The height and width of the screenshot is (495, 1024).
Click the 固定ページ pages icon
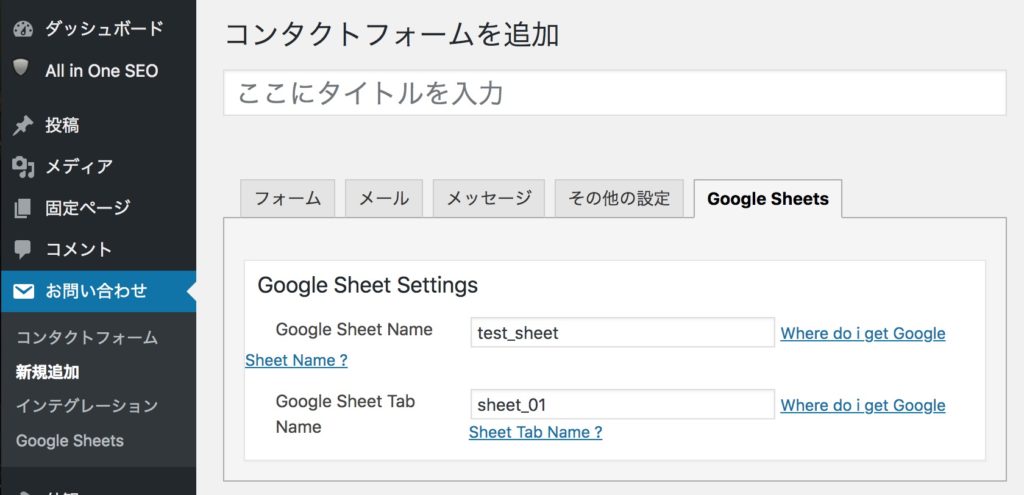[x=22, y=208]
